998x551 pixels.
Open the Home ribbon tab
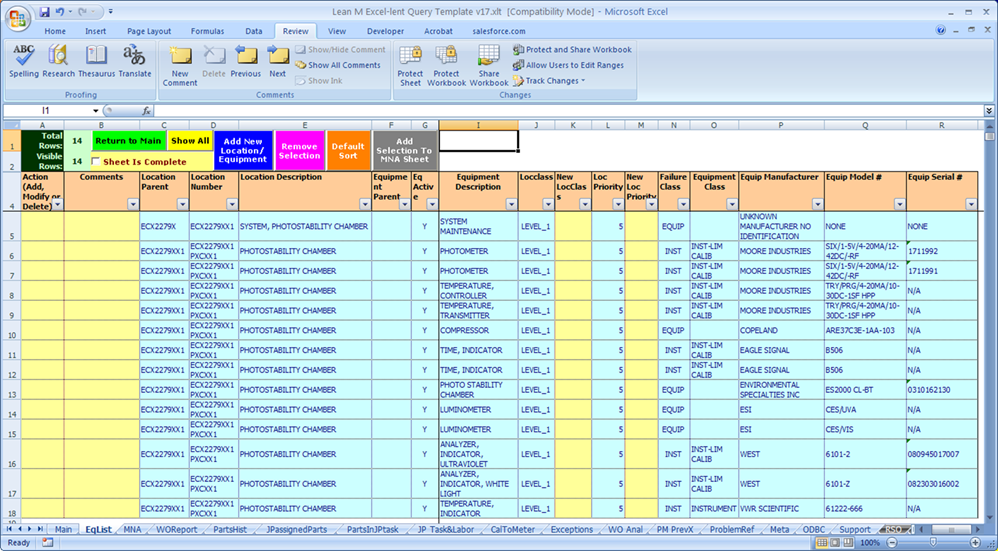[x=55, y=31]
